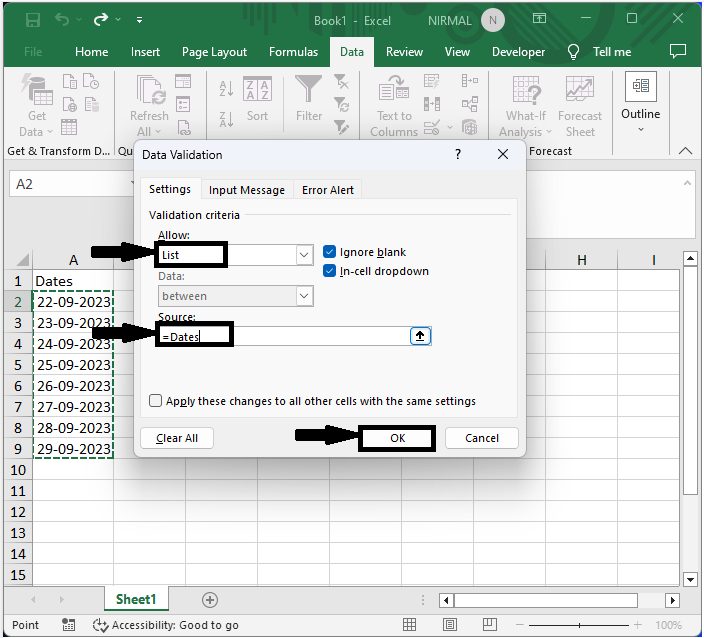Open the Get Data button
Viewport: 704px width, 638px height.
click(36, 106)
